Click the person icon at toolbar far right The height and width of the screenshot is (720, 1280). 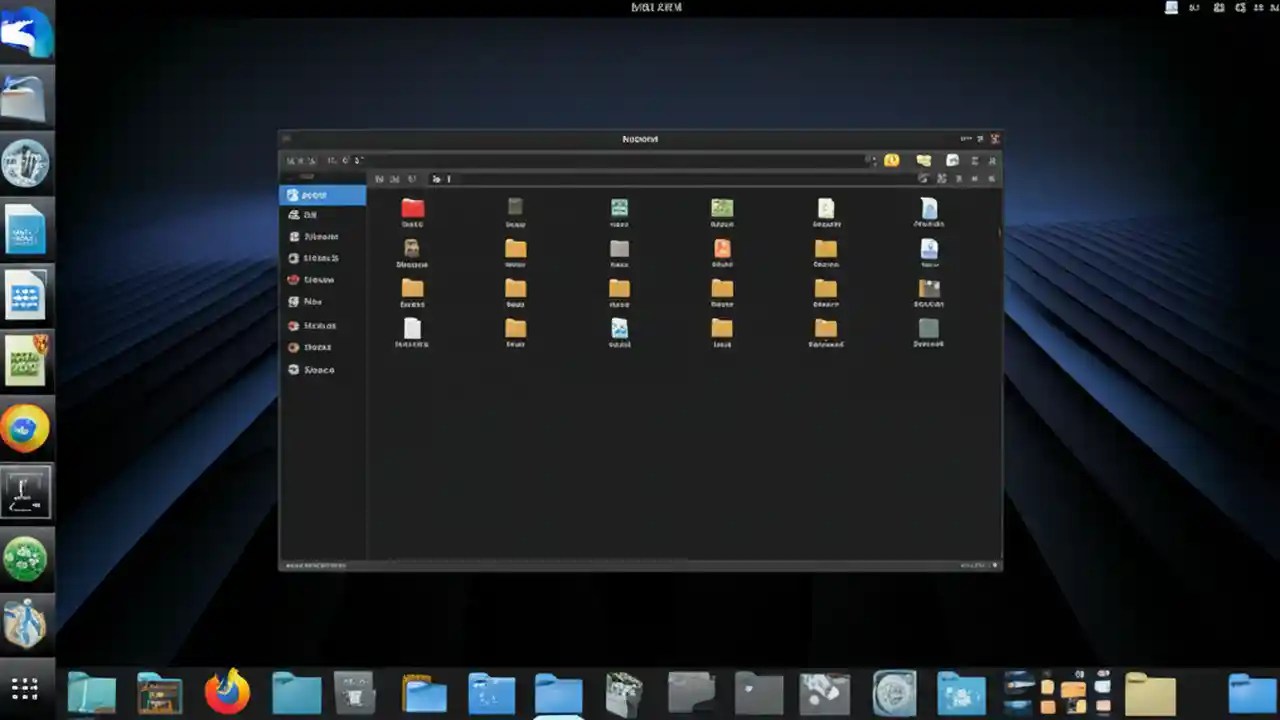(993, 160)
